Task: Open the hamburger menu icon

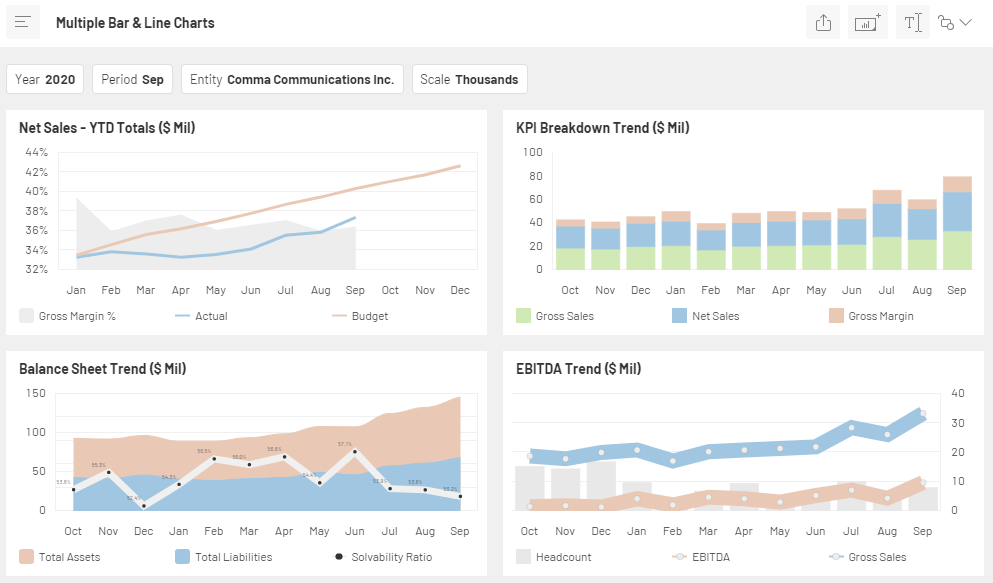Action: pos(23,23)
